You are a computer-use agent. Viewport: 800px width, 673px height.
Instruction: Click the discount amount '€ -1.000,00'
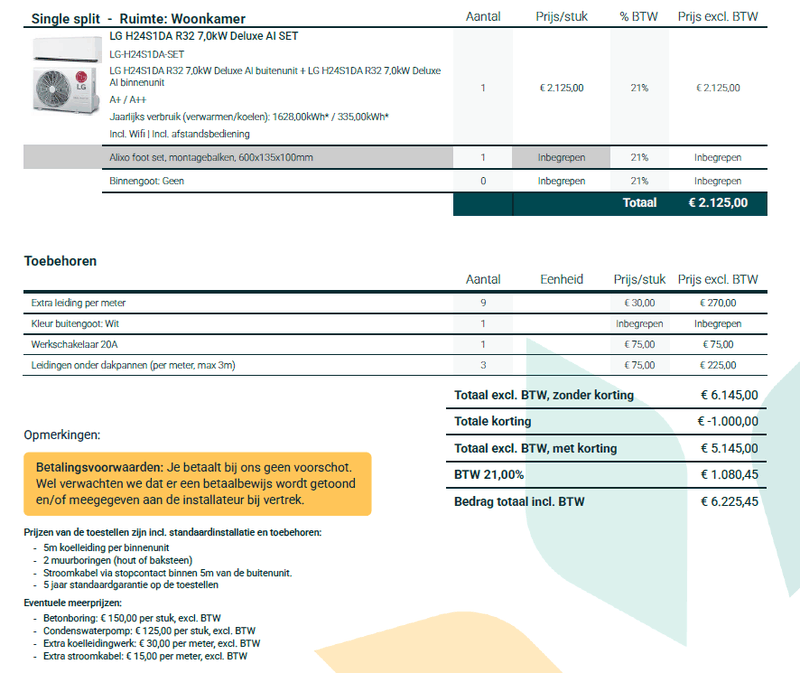click(x=728, y=421)
